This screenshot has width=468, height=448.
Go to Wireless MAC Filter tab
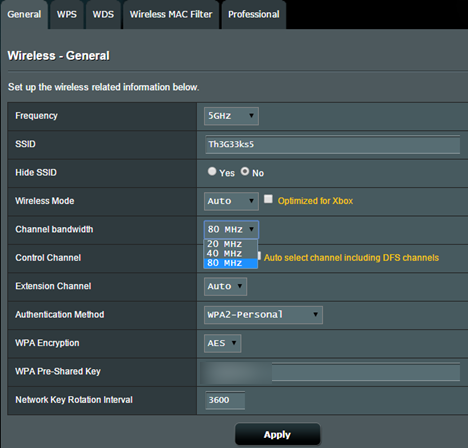(171, 14)
